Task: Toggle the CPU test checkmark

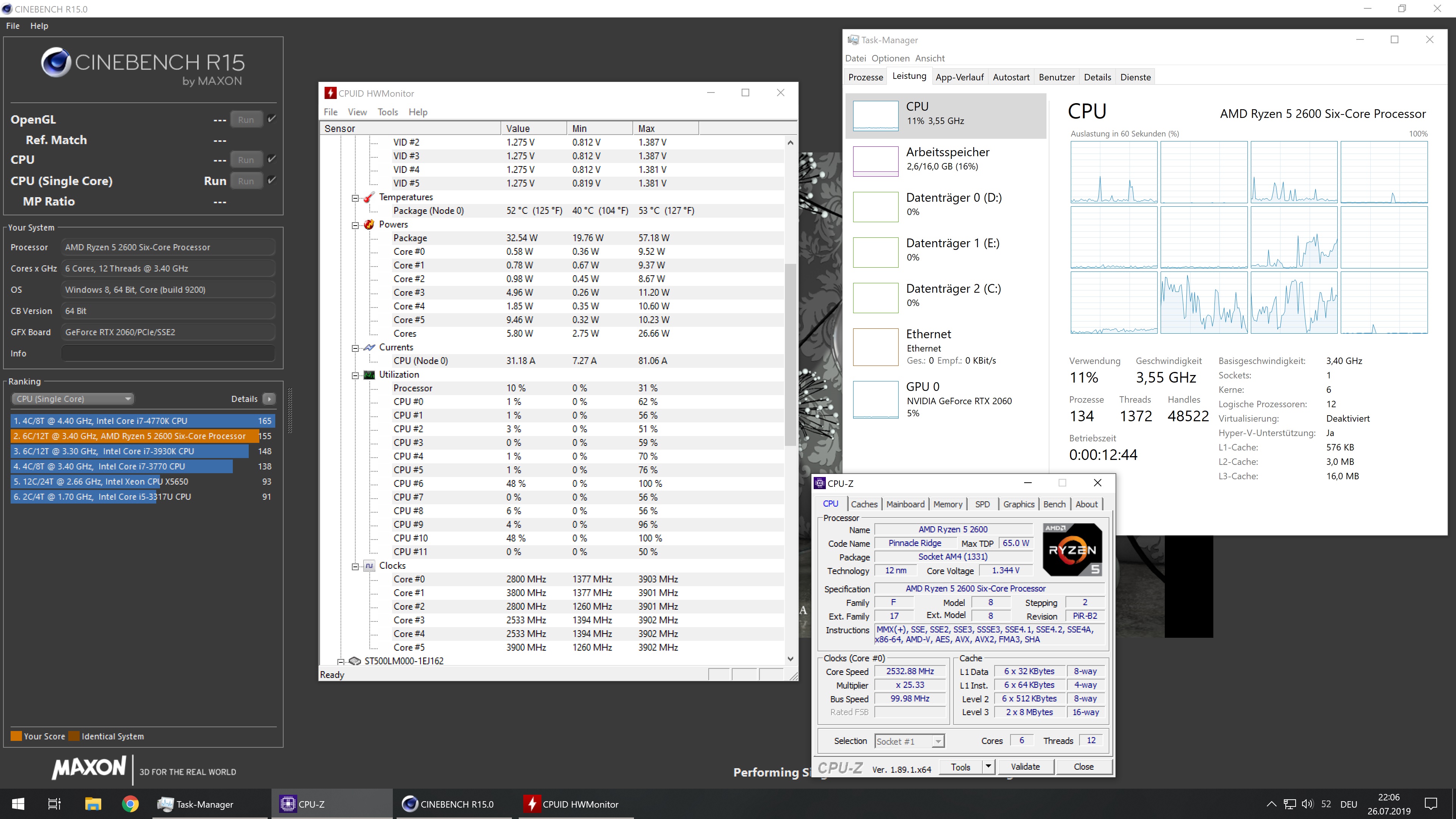Action: click(272, 159)
